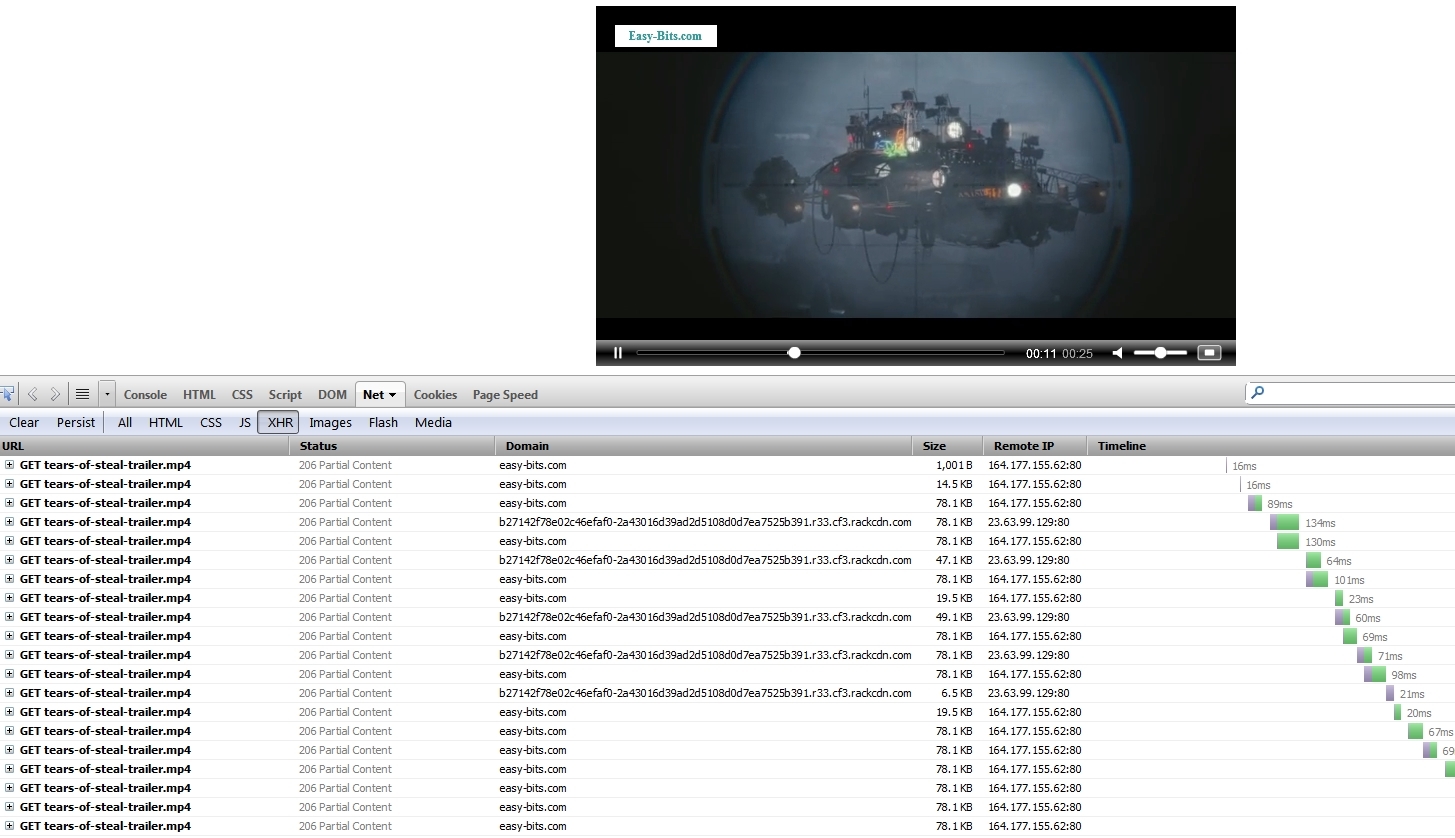This screenshot has width=1455, height=838.
Task: Click the Easy-Bits.com logo on video
Action: pyautogui.click(x=665, y=36)
